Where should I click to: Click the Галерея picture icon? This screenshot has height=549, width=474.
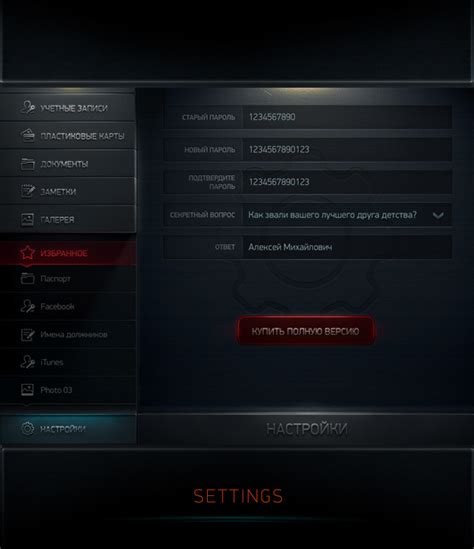pyautogui.click(x=27, y=219)
